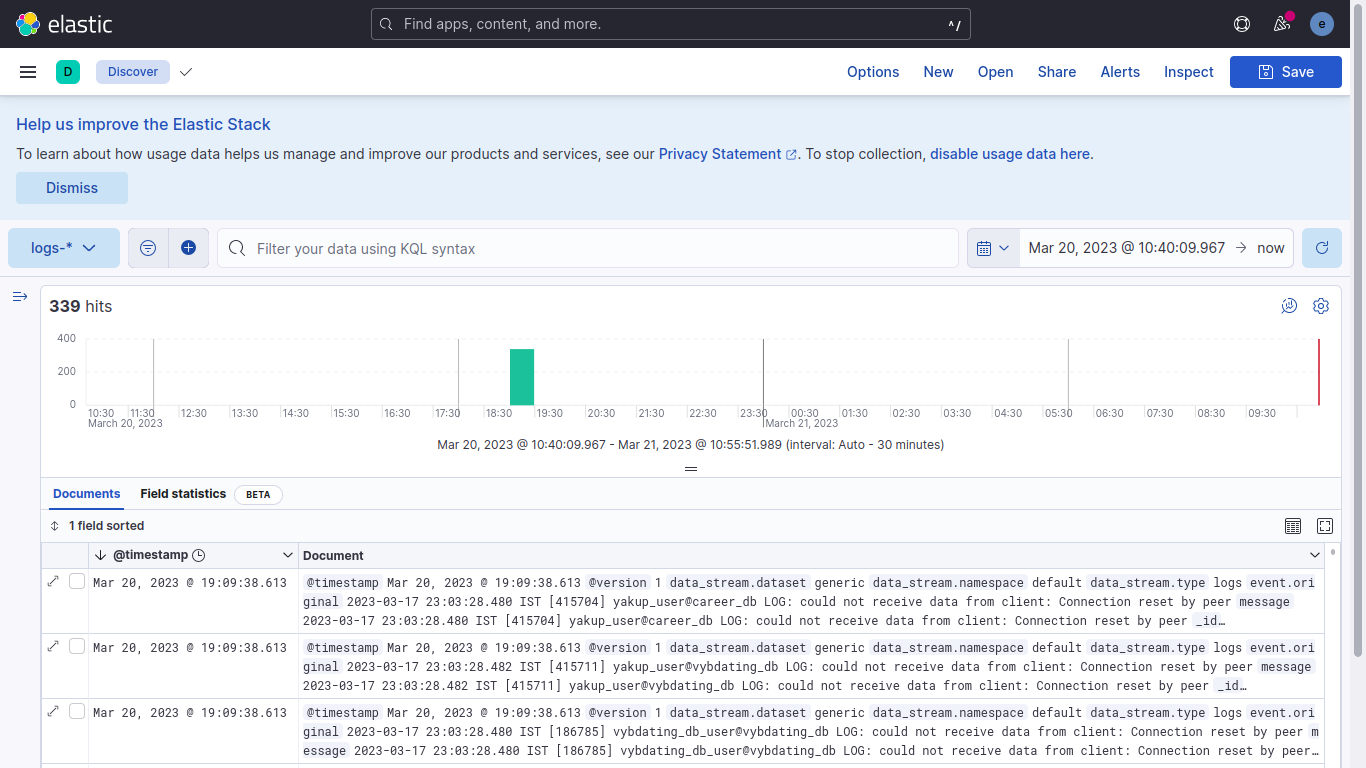Switch to the Documents tab
This screenshot has width=1366, height=768.
87,494
